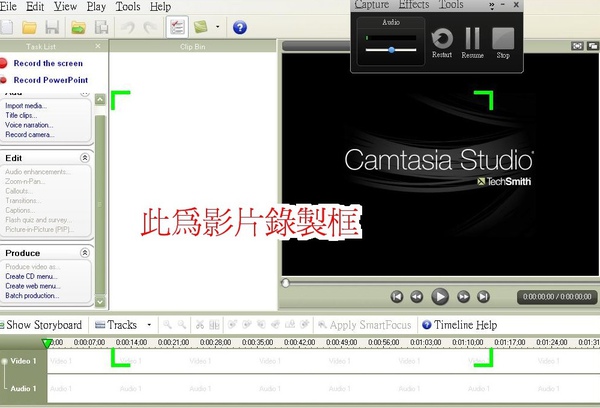The width and height of the screenshot is (600, 408).
Task: Click Record the screen
Action: coord(48,63)
